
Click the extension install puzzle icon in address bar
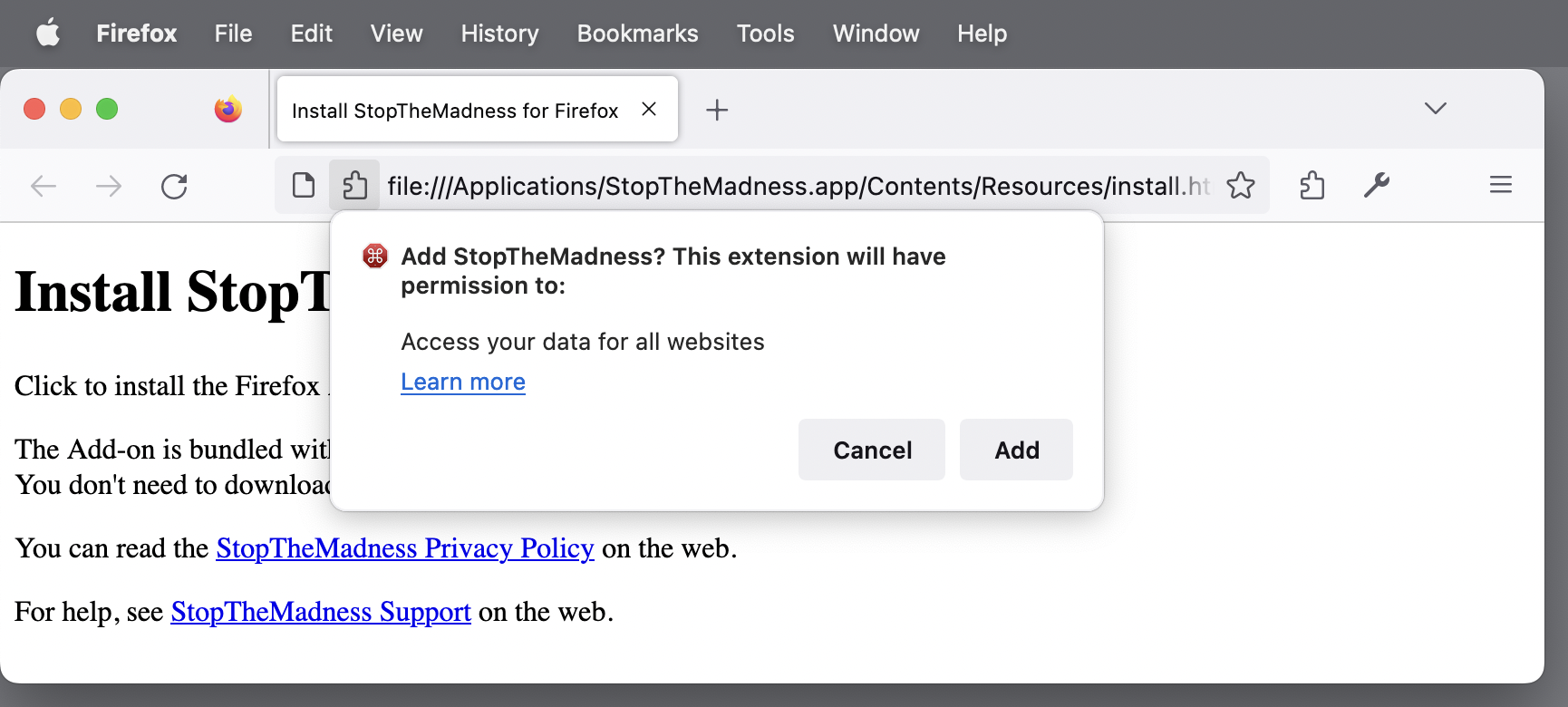click(354, 186)
